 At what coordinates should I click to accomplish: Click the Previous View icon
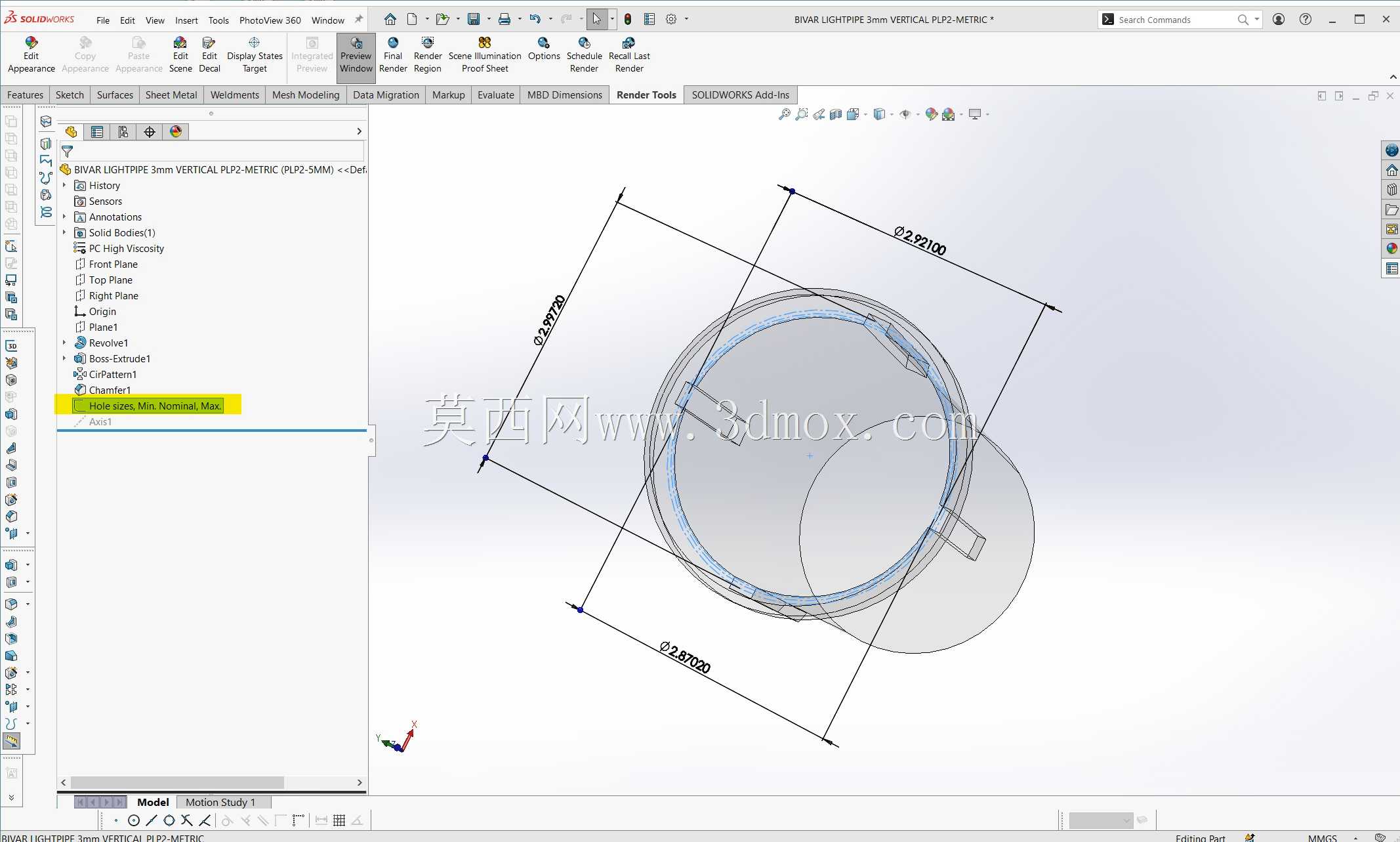point(818,114)
